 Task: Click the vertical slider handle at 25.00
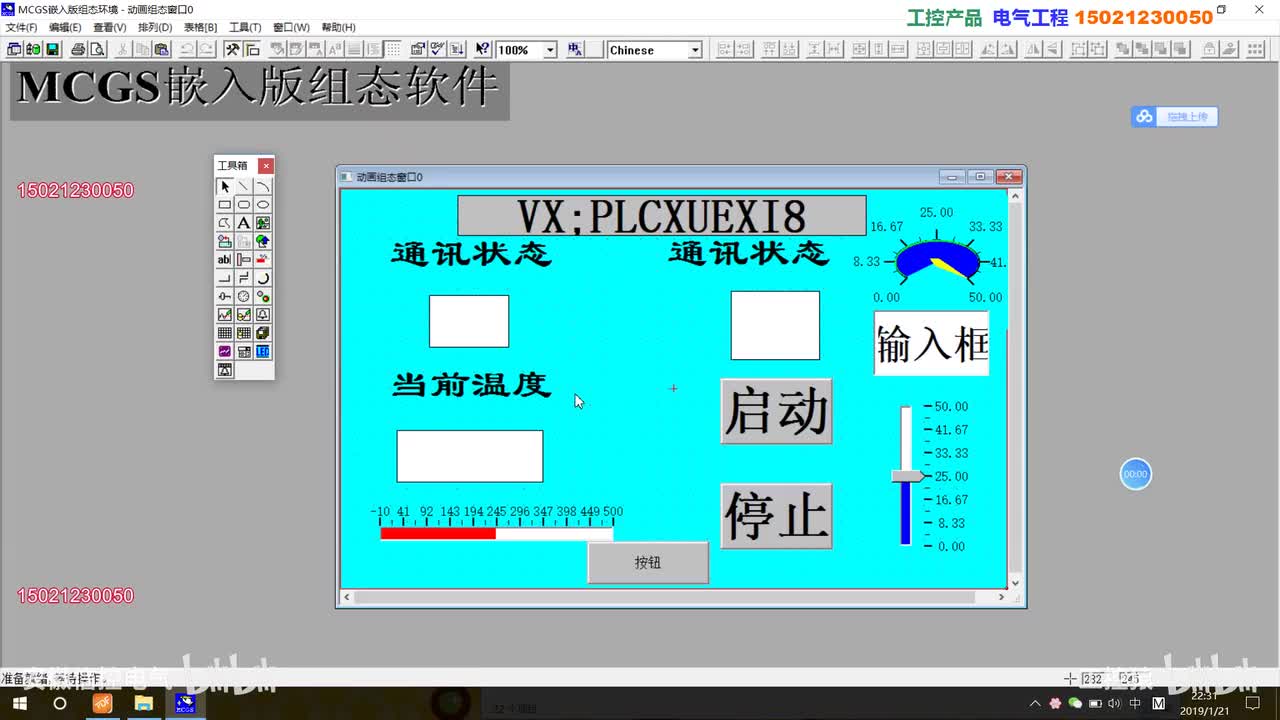[x=908, y=476]
